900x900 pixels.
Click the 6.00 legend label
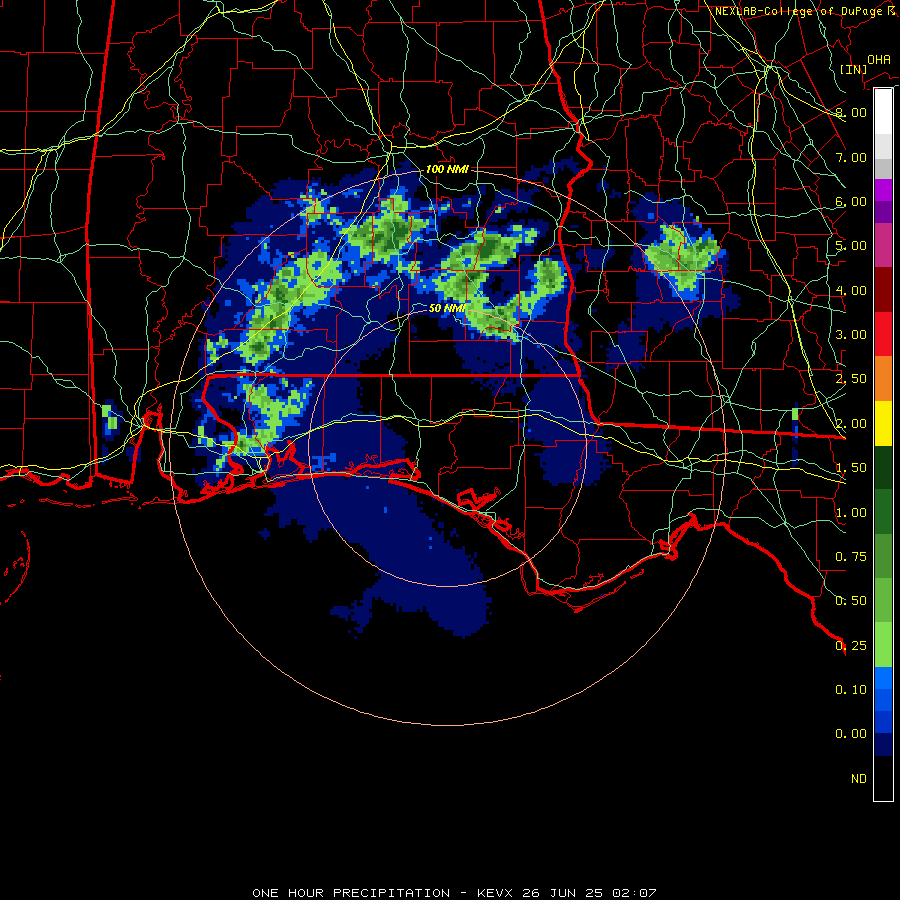tap(851, 201)
